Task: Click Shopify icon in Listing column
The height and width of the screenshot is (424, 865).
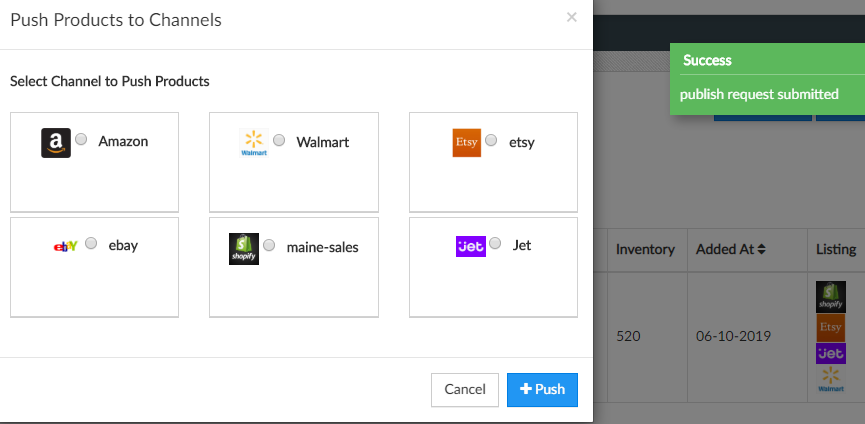Action: pyautogui.click(x=831, y=295)
